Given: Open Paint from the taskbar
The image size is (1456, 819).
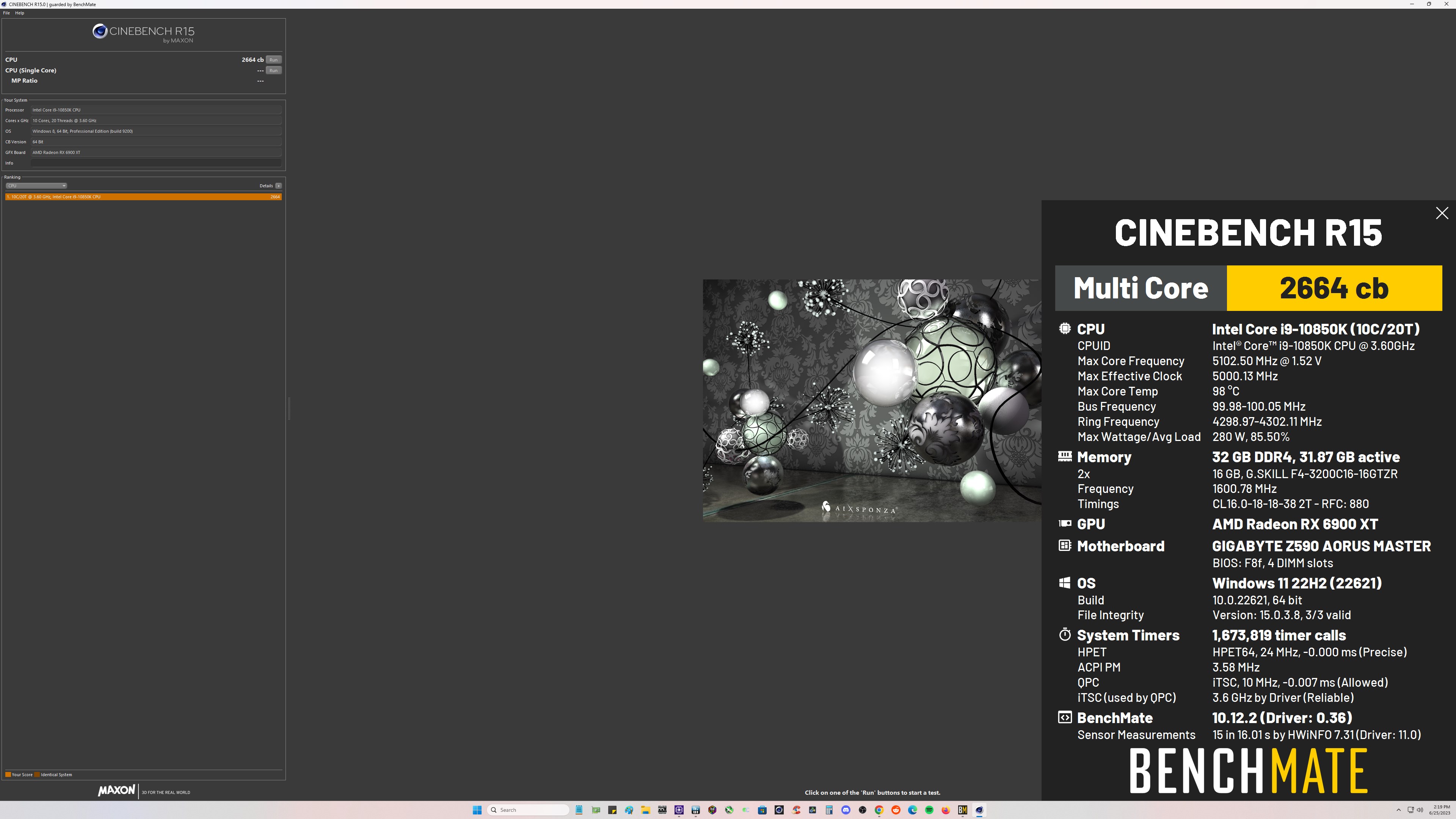Looking at the screenshot, I should [629, 810].
